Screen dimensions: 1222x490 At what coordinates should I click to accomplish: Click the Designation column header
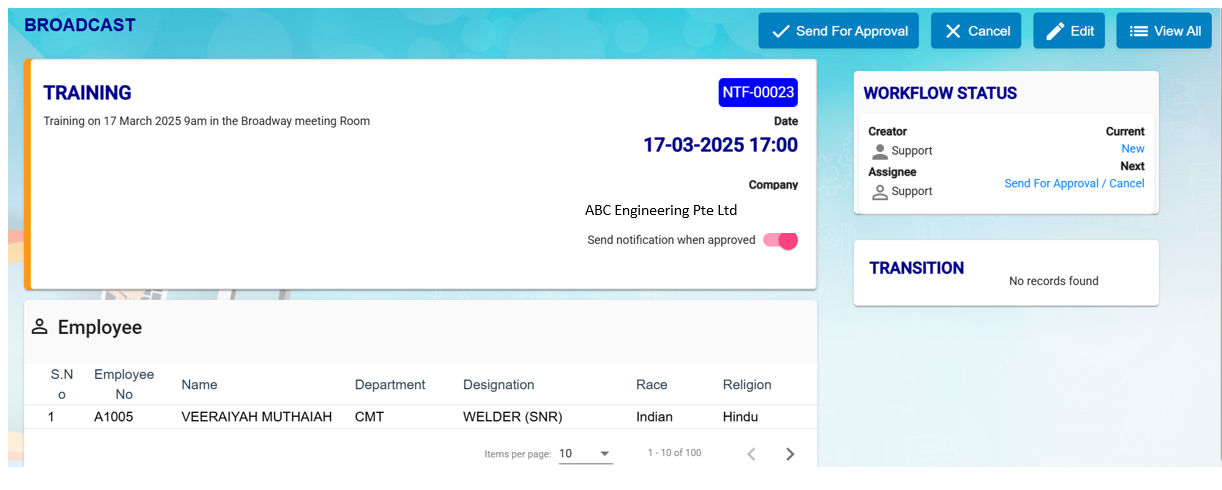point(498,385)
